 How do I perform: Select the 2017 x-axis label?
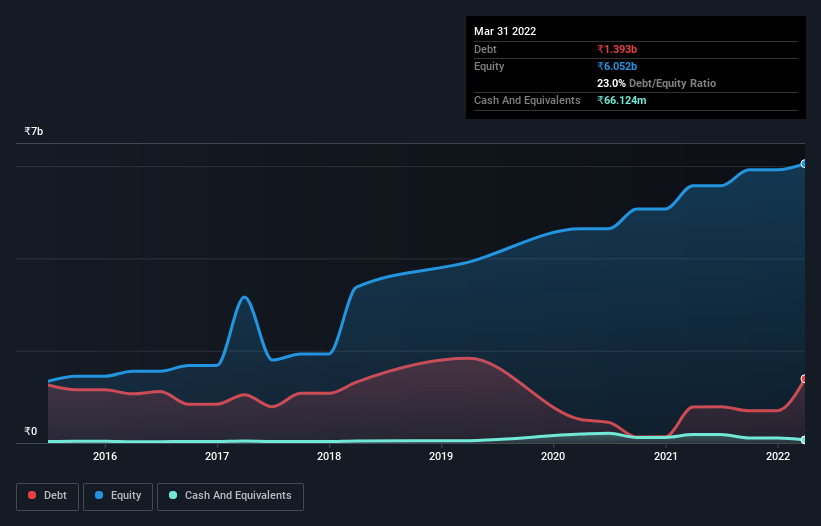click(x=217, y=456)
